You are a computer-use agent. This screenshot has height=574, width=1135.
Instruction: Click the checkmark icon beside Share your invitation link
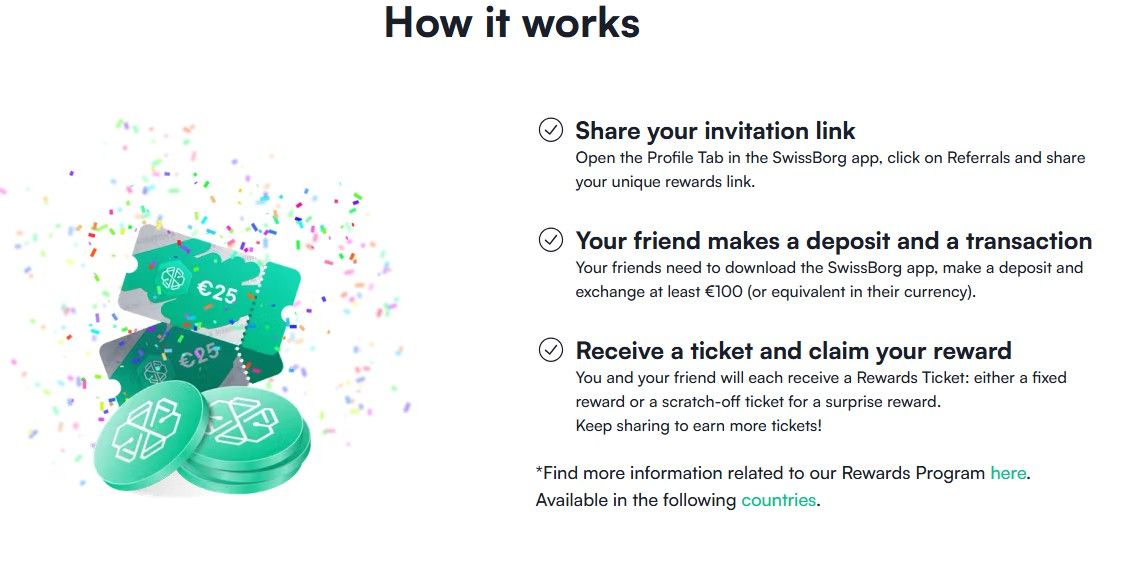pyautogui.click(x=550, y=130)
